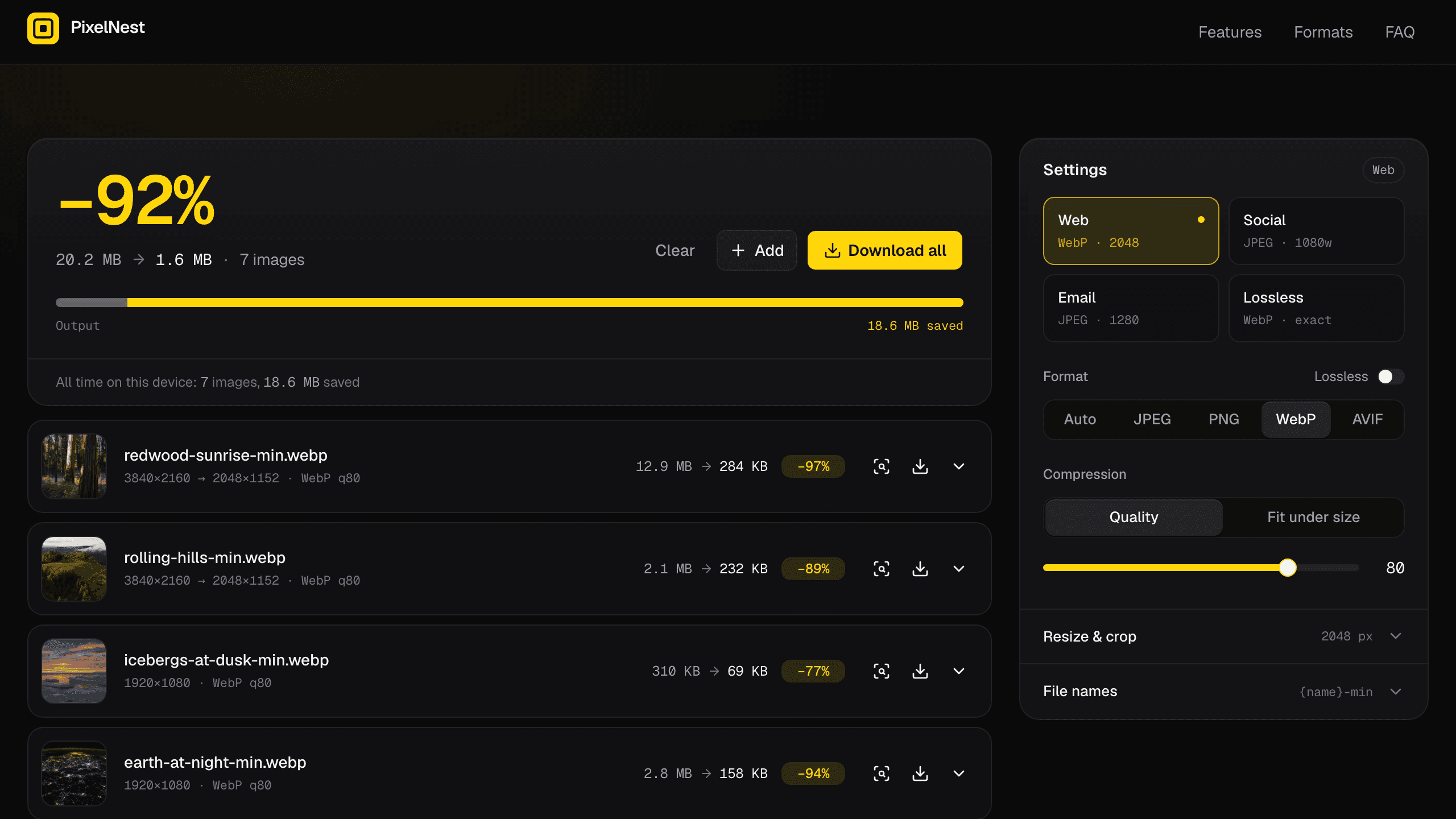Expand details of earth-at-night-min.webp row
The height and width of the screenshot is (819, 1456).
pyautogui.click(x=959, y=773)
